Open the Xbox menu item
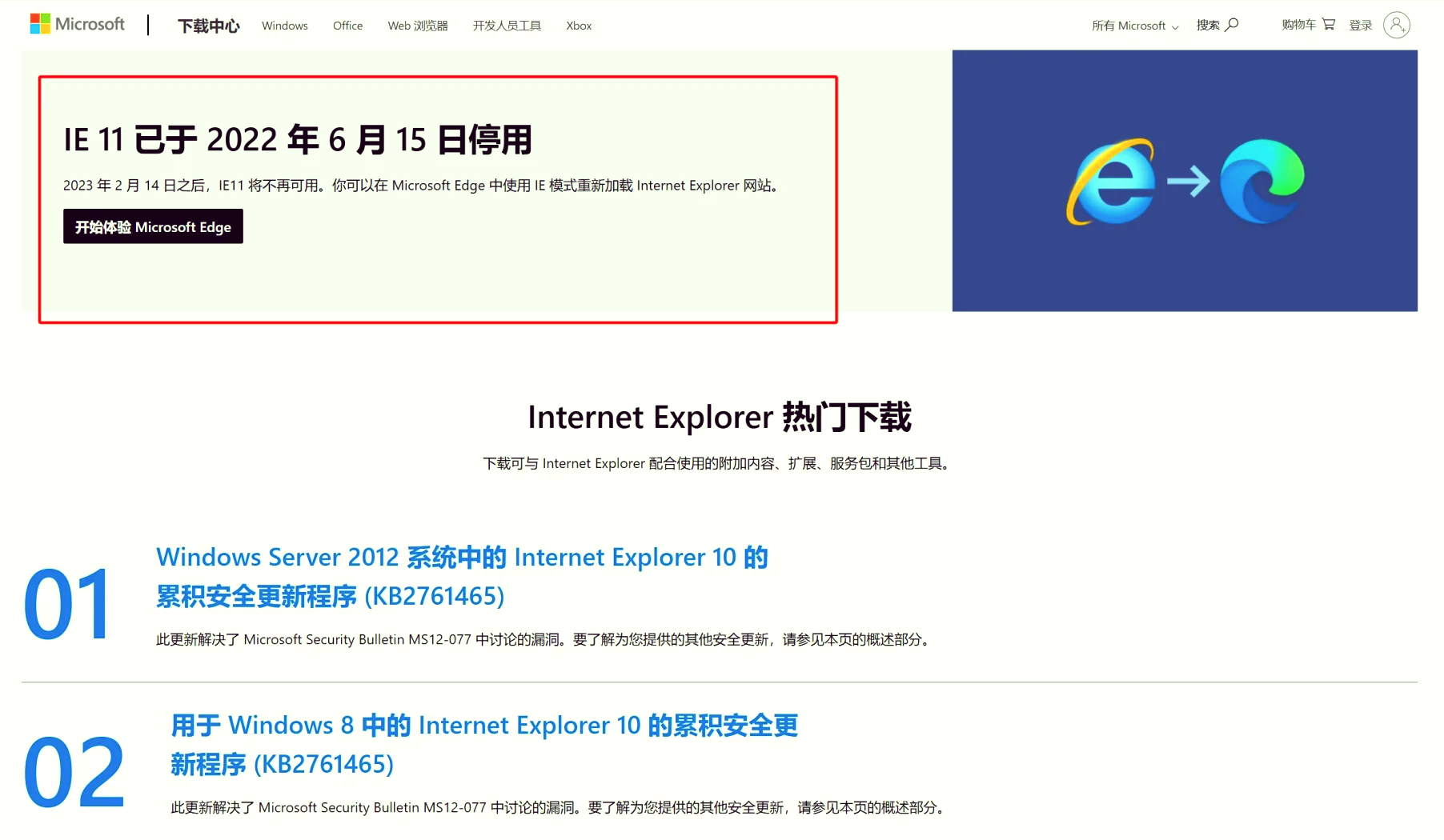This screenshot has width=1444, height=840. click(x=579, y=26)
